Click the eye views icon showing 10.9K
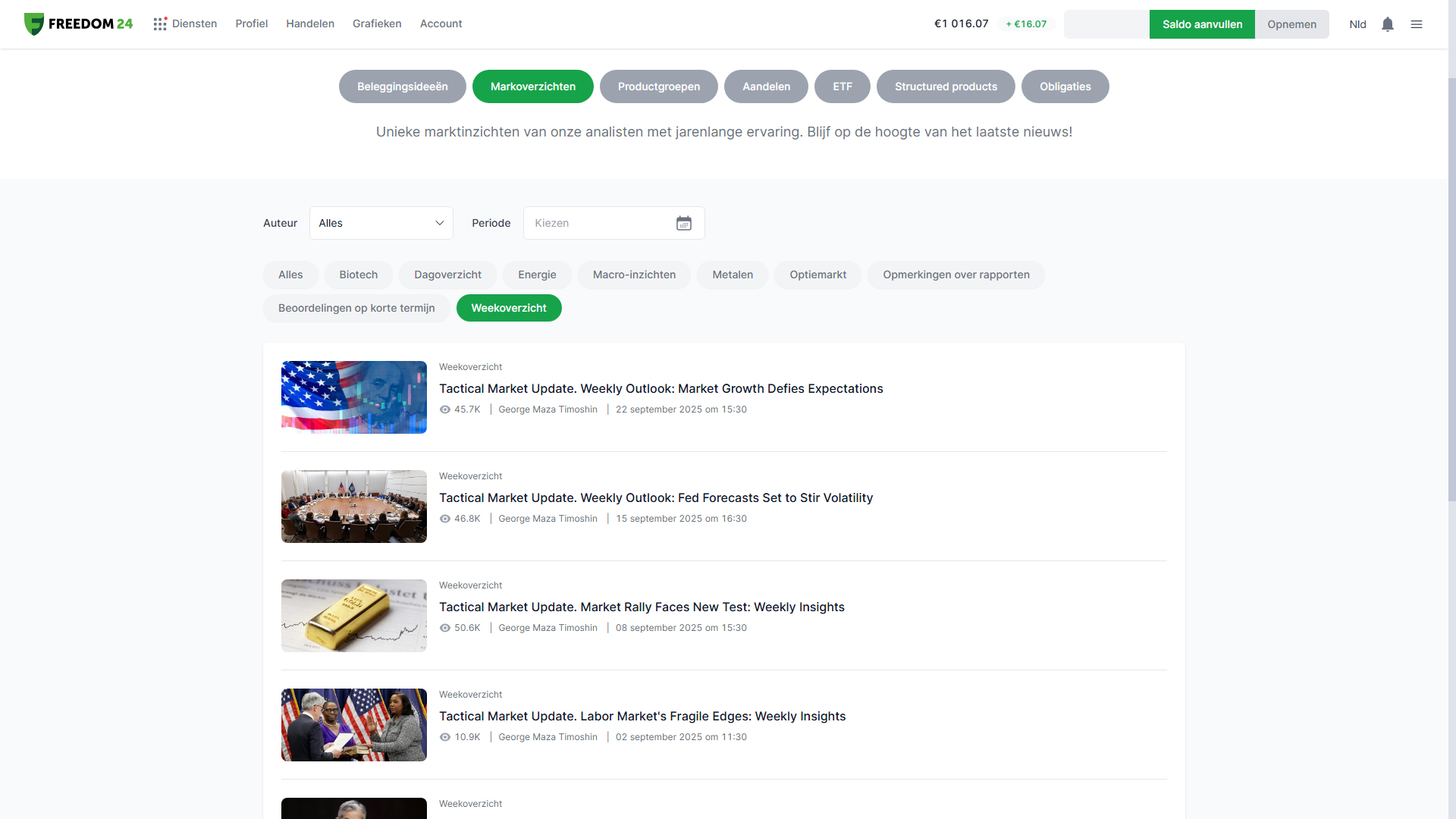1456x819 pixels. coord(445,737)
